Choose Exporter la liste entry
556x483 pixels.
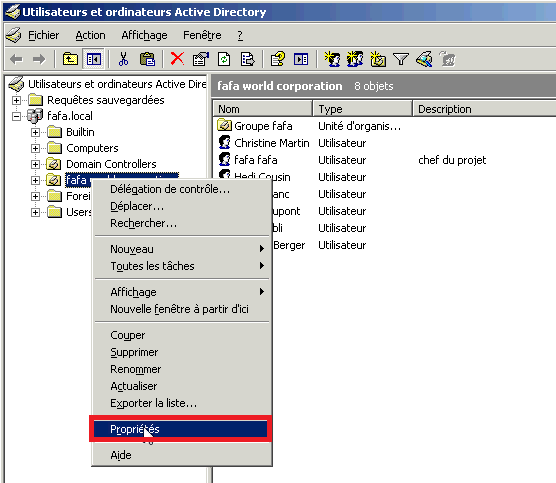click(182, 403)
